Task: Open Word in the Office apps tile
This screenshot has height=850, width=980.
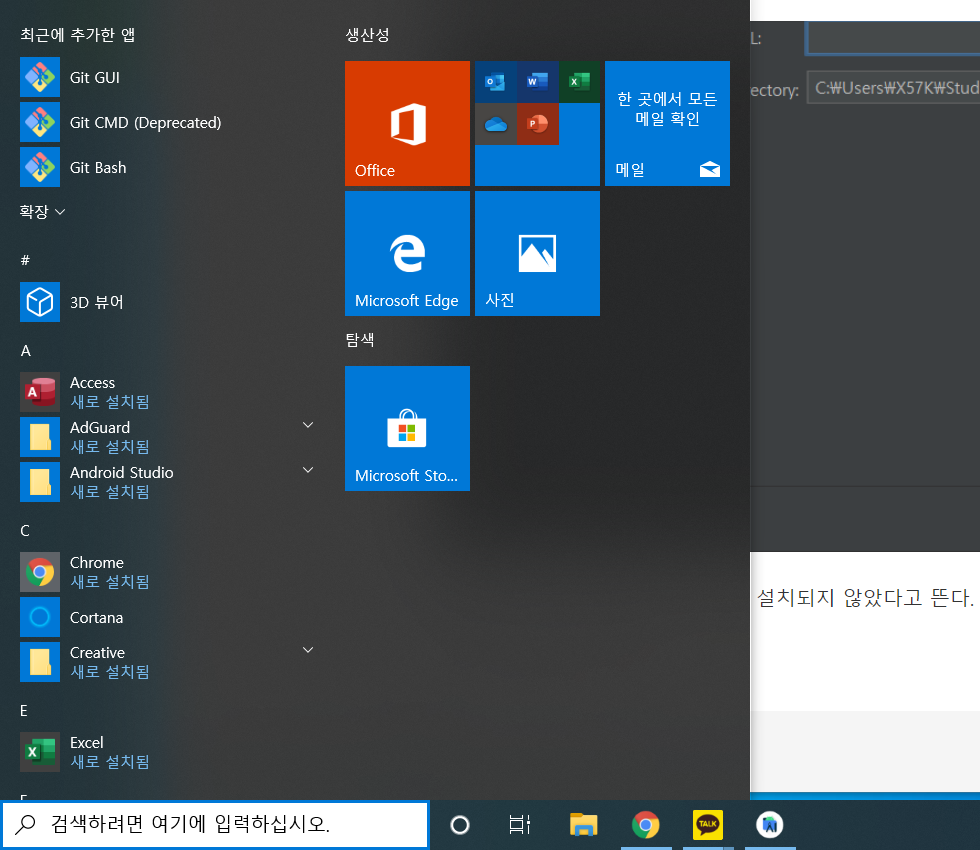Action: [x=538, y=82]
